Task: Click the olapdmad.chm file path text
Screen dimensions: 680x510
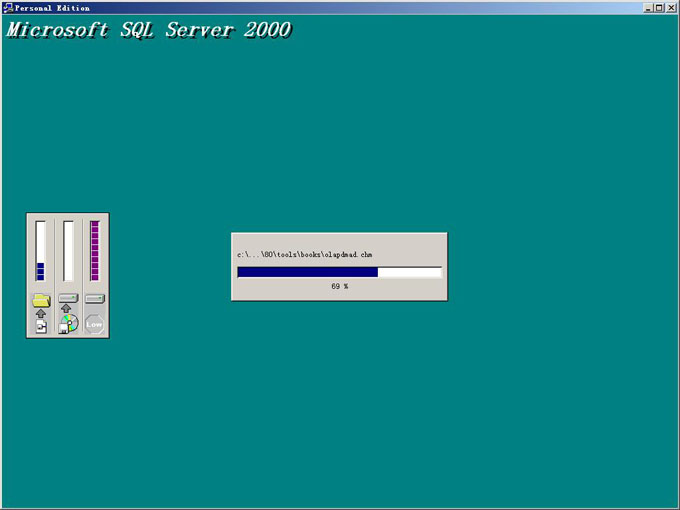Action: [x=304, y=255]
